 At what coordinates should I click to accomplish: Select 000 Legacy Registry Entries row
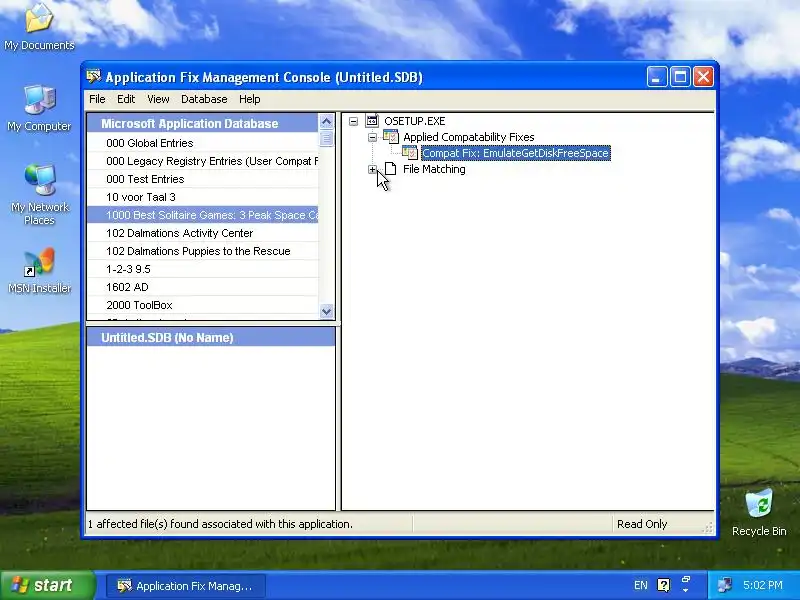(x=203, y=161)
